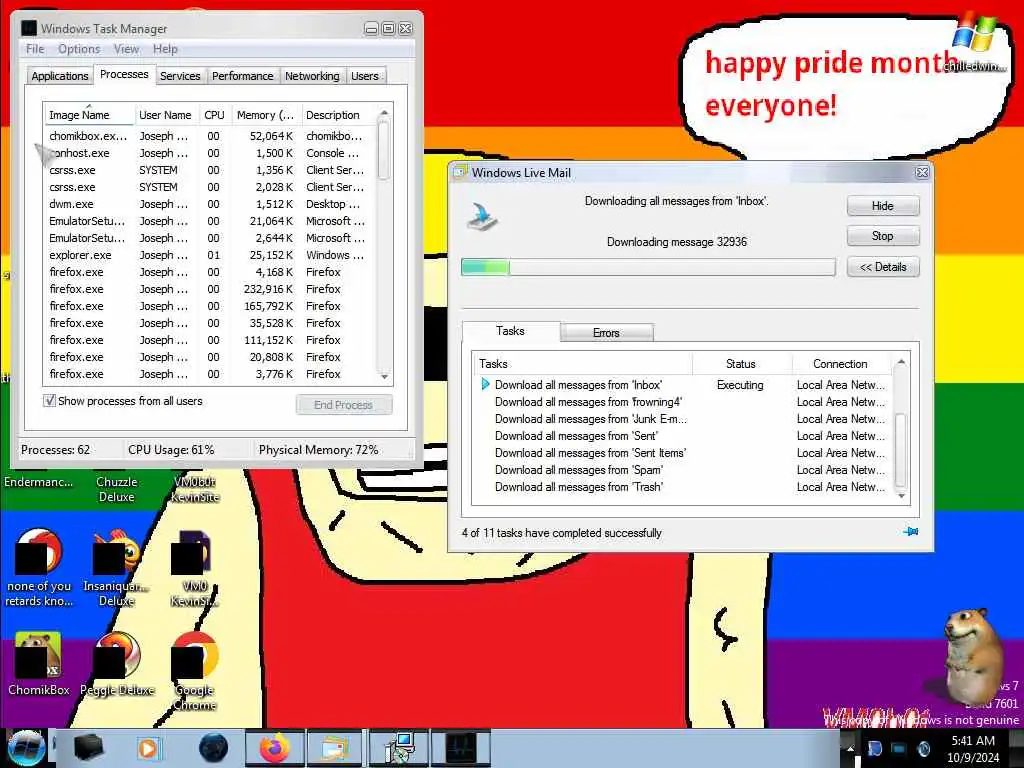Sort processes by User Name column
This screenshot has height=768, width=1024.
tap(165, 115)
